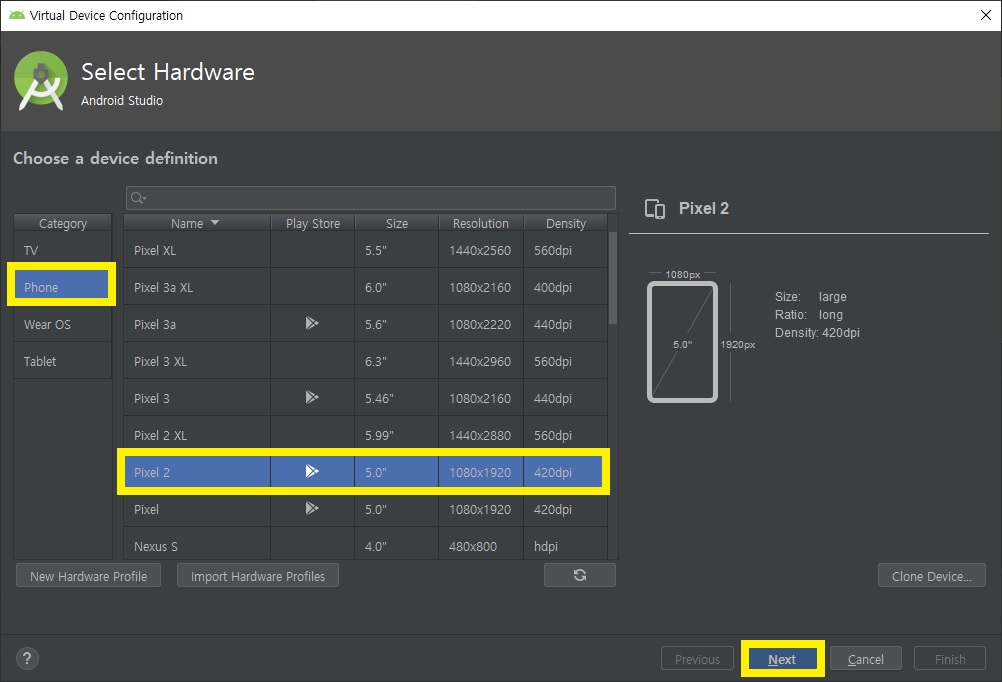The image size is (1002, 682).
Task: Click Import Hardware Profiles button
Action: (258, 576)
